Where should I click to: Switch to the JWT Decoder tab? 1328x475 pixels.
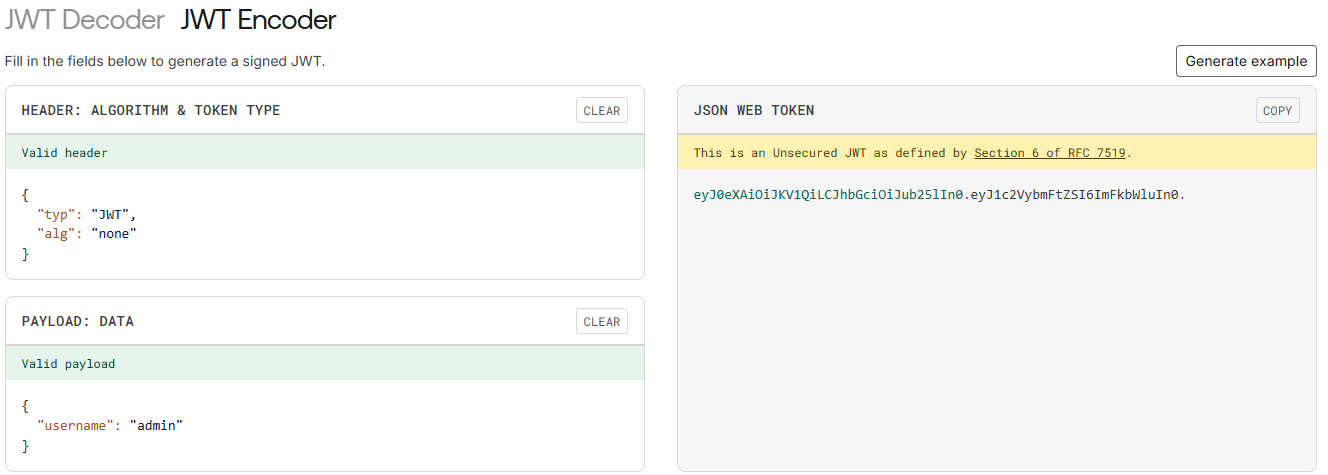(x=84, y=20)
